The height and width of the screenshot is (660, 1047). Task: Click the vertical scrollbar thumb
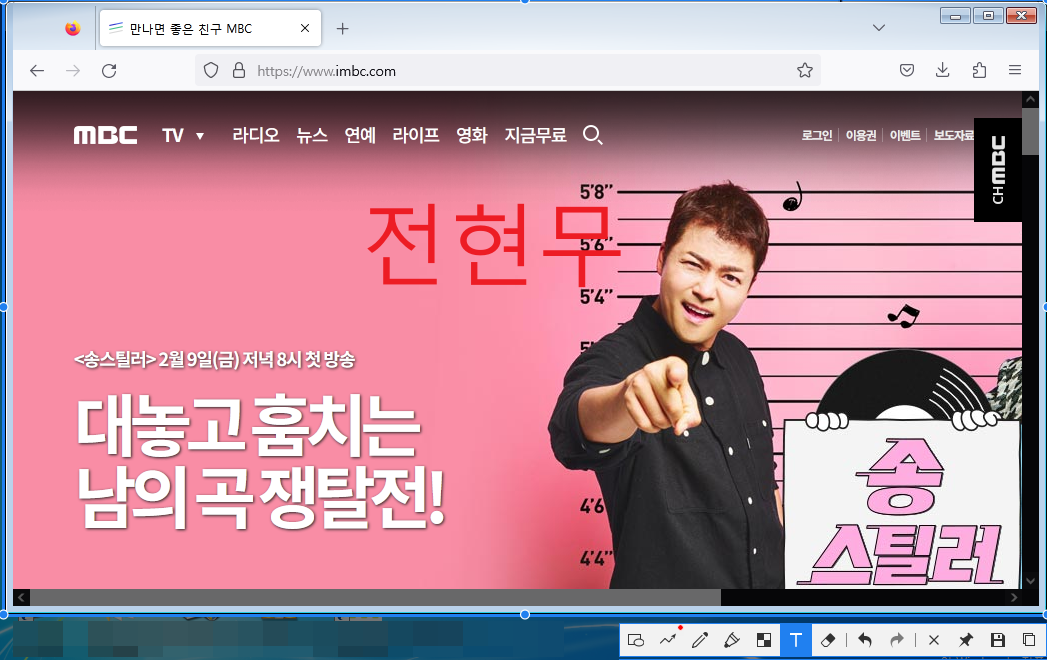pos(1030,134)
